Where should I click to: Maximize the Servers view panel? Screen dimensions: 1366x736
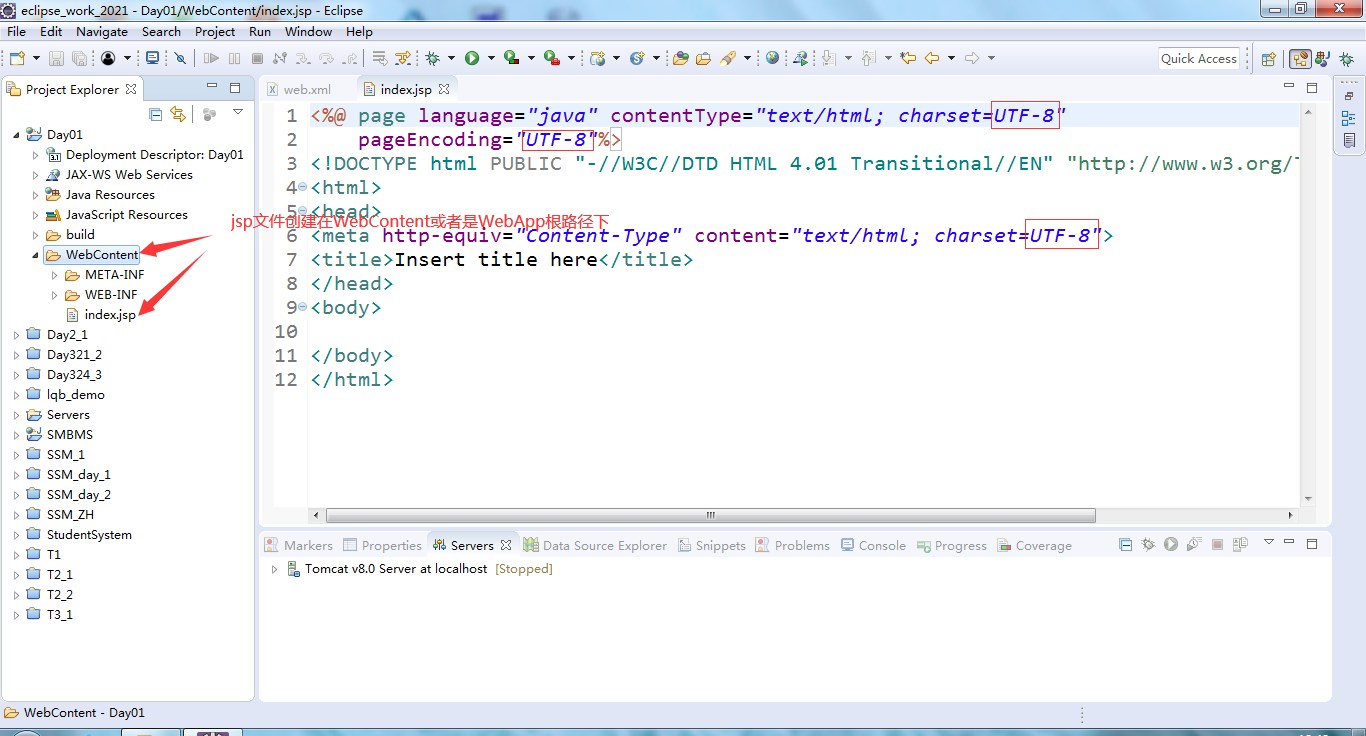pyautogui.click(x=1313, y=543)
